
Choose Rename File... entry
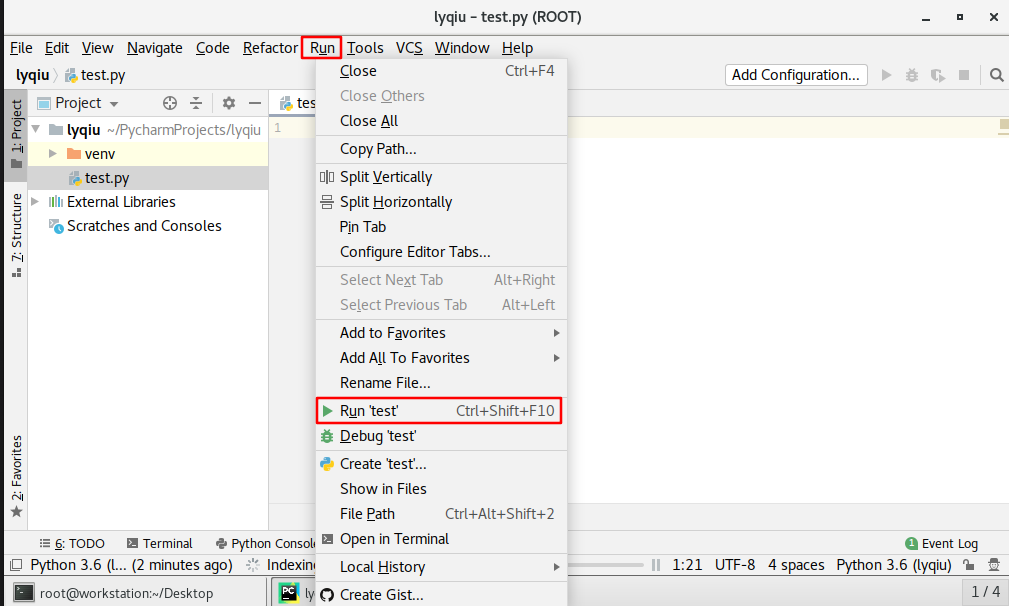(x=441, y=383)
